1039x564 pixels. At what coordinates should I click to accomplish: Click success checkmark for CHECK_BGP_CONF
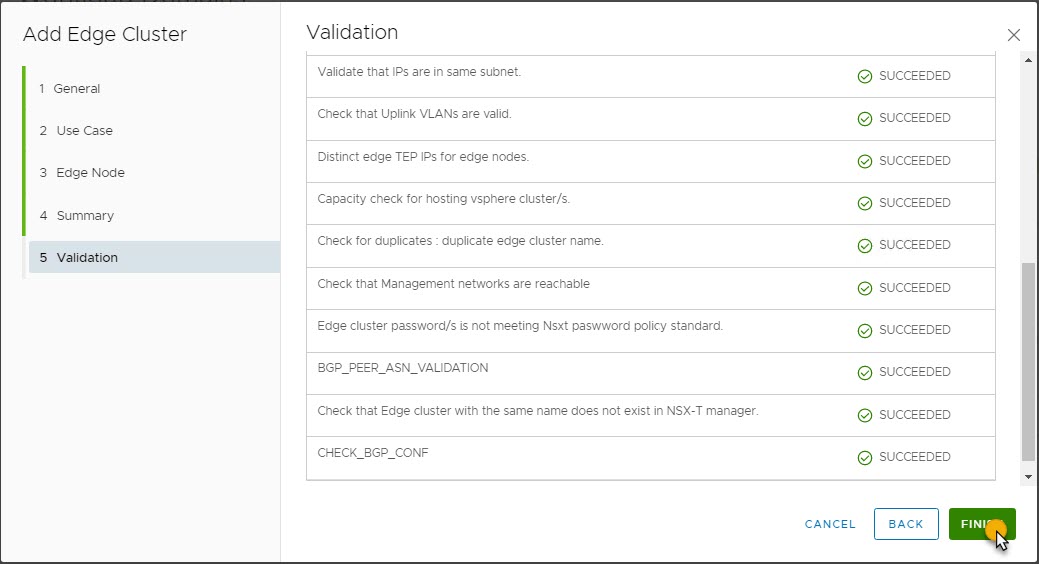(865, 457)
